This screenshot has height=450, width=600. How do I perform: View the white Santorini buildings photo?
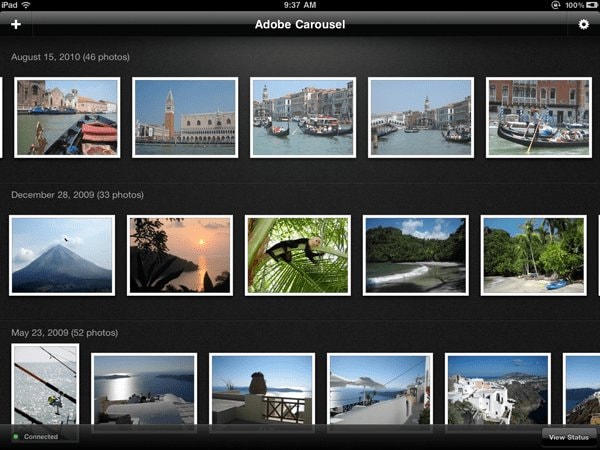click(497, 390)
